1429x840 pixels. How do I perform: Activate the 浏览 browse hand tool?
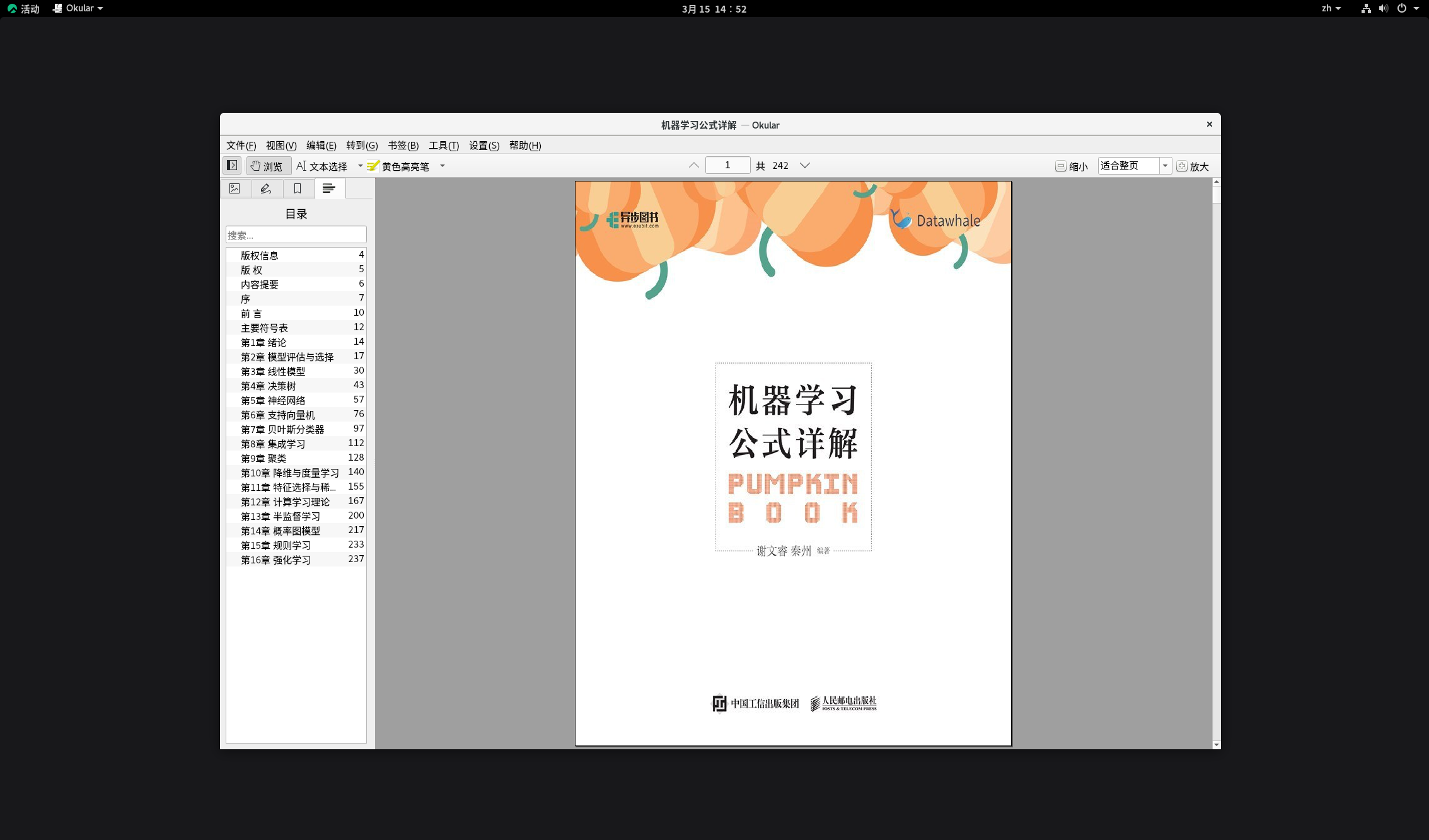[x=267, y=166]
